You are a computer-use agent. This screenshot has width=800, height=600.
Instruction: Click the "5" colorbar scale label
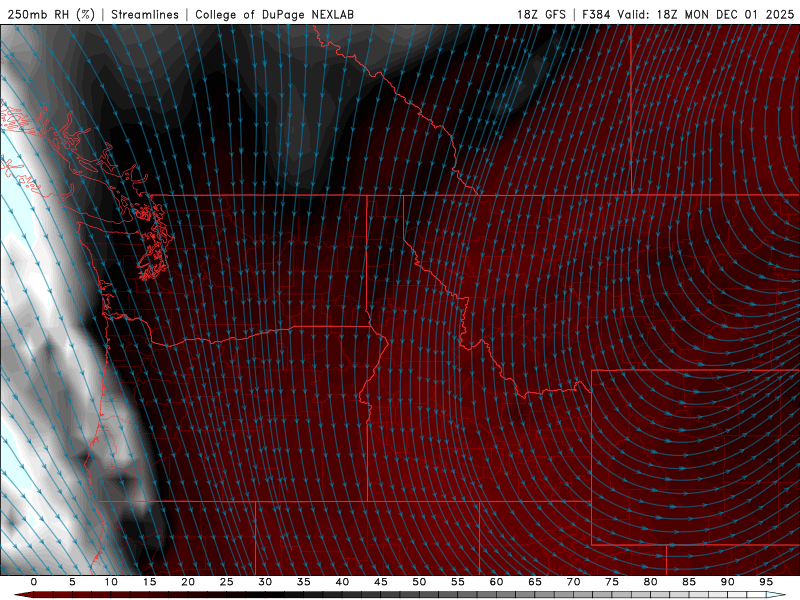[x=72, y=582]
